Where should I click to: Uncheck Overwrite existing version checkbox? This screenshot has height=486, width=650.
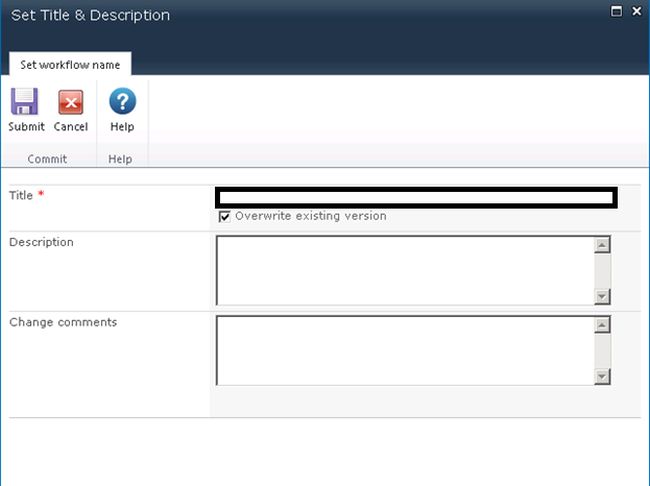click(224, 216)
